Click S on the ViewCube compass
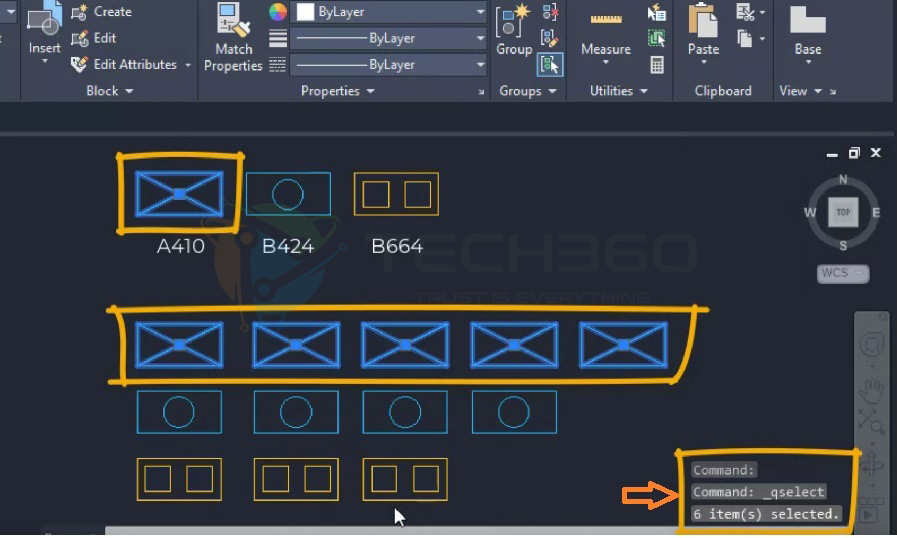The height and width of the screenshot is (538, 897). tap(843, 246)
